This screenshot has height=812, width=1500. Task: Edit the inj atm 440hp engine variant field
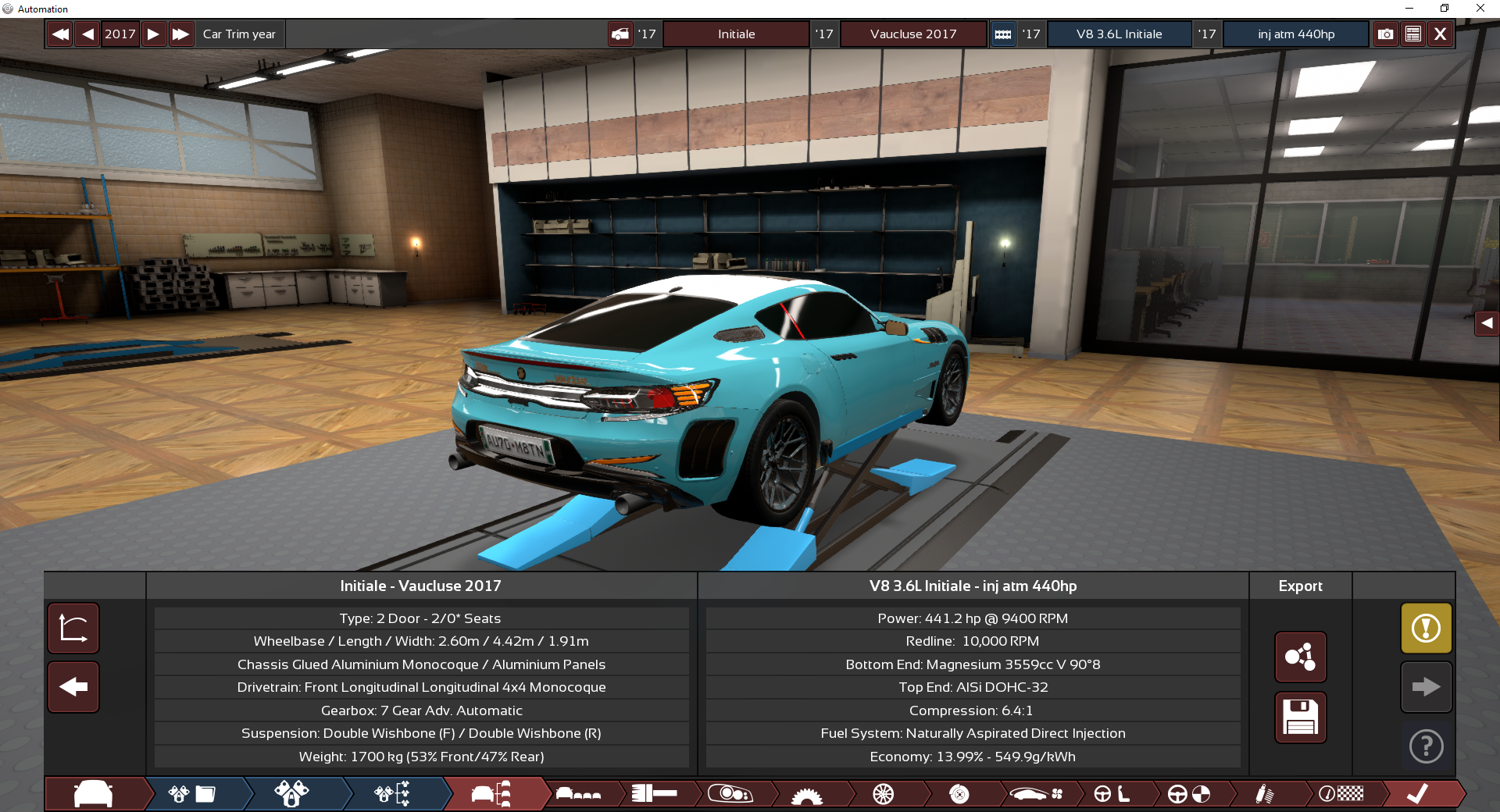[1296, 34]
